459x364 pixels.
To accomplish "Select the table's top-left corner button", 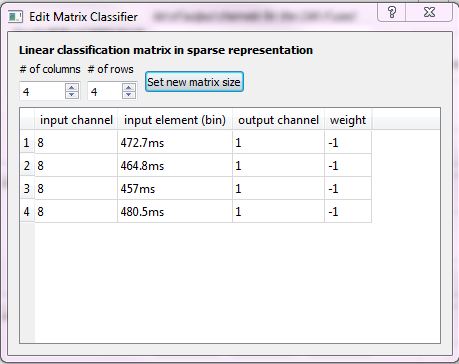I will click(27, 119).
